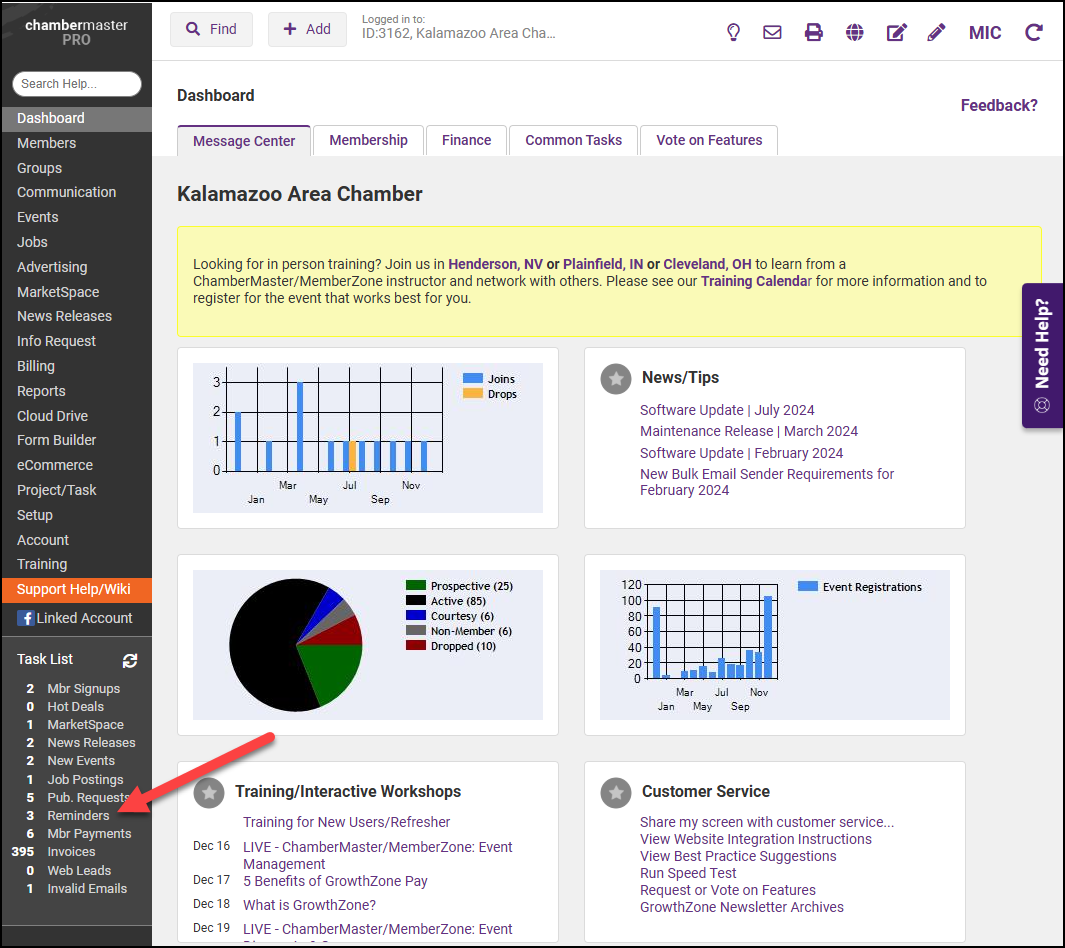The width and height of the screenshot is (1065, 948).
Task: Expand the Need Help side panel
Action: (x=1042, y=355)
